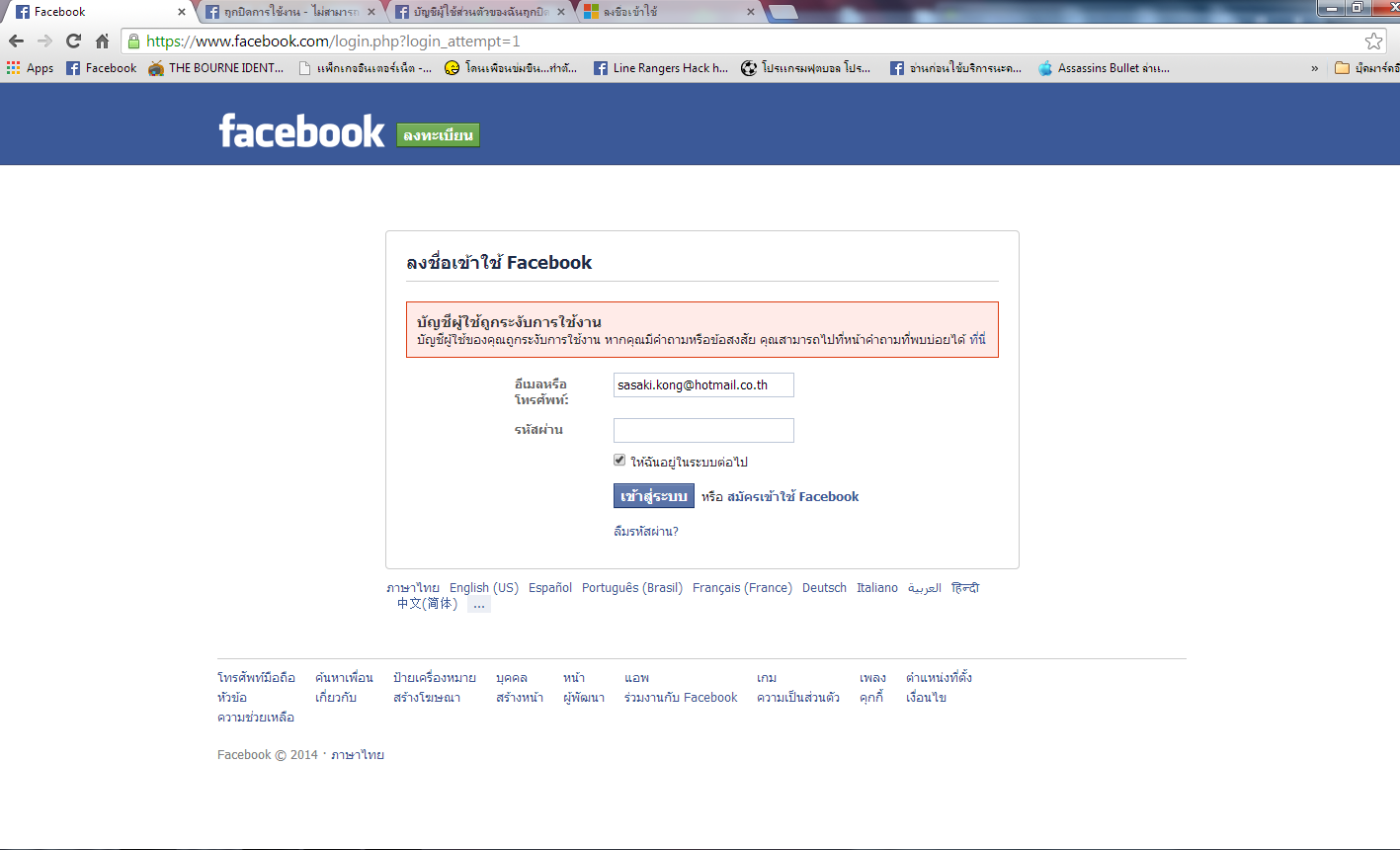Open the bookmark with the yellow smiley icon
Viewport: 1400px width, 850px height.
pos(511,68)
